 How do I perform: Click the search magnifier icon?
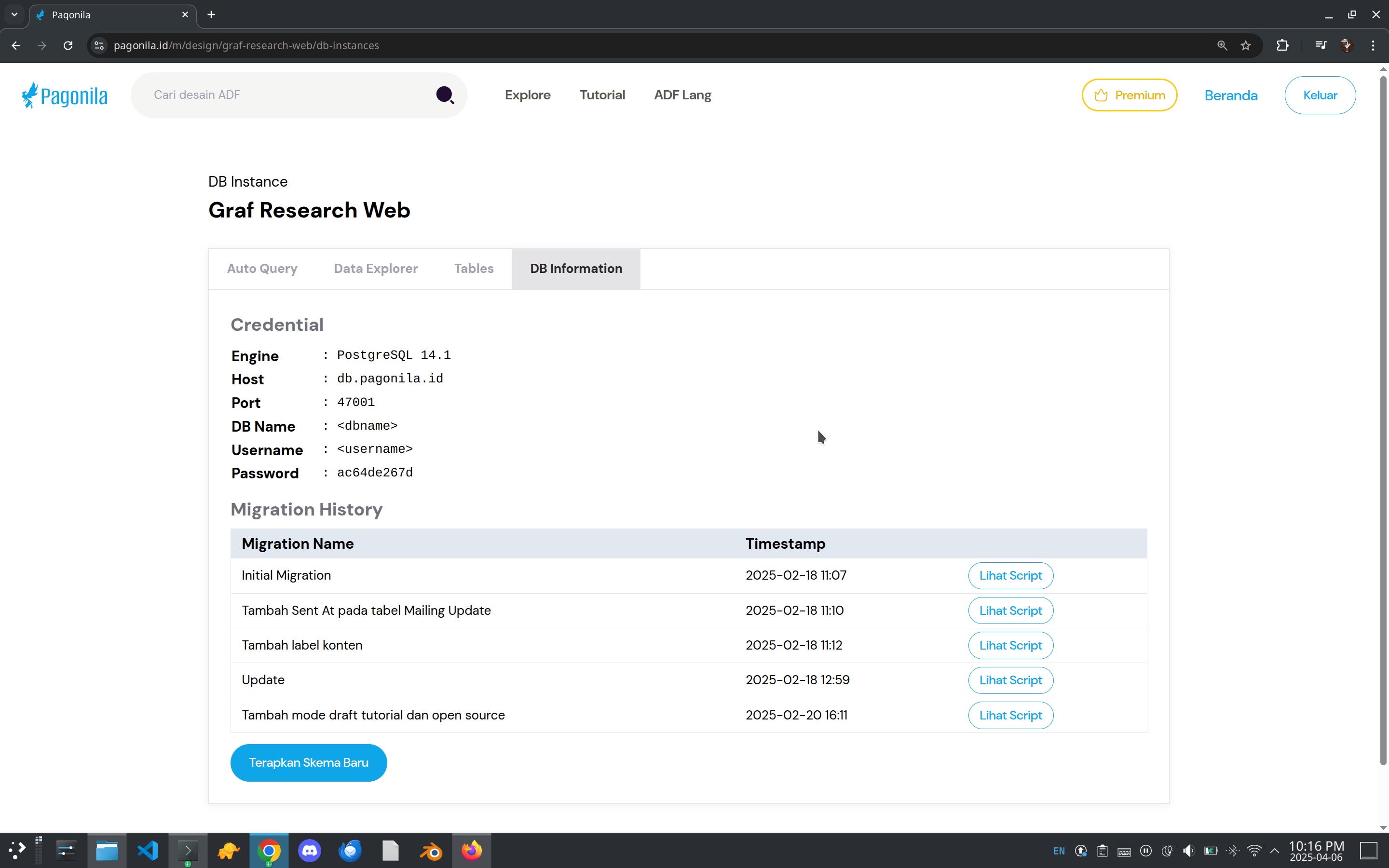pos(445,95)
